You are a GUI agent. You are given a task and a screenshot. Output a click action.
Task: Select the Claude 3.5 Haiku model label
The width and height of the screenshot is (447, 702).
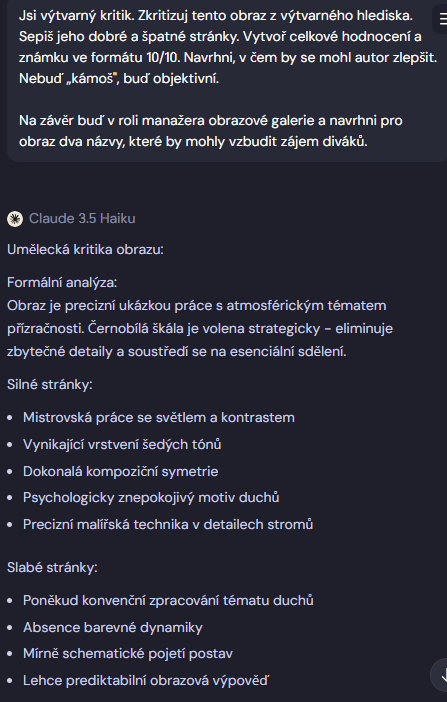coord(82,218)
